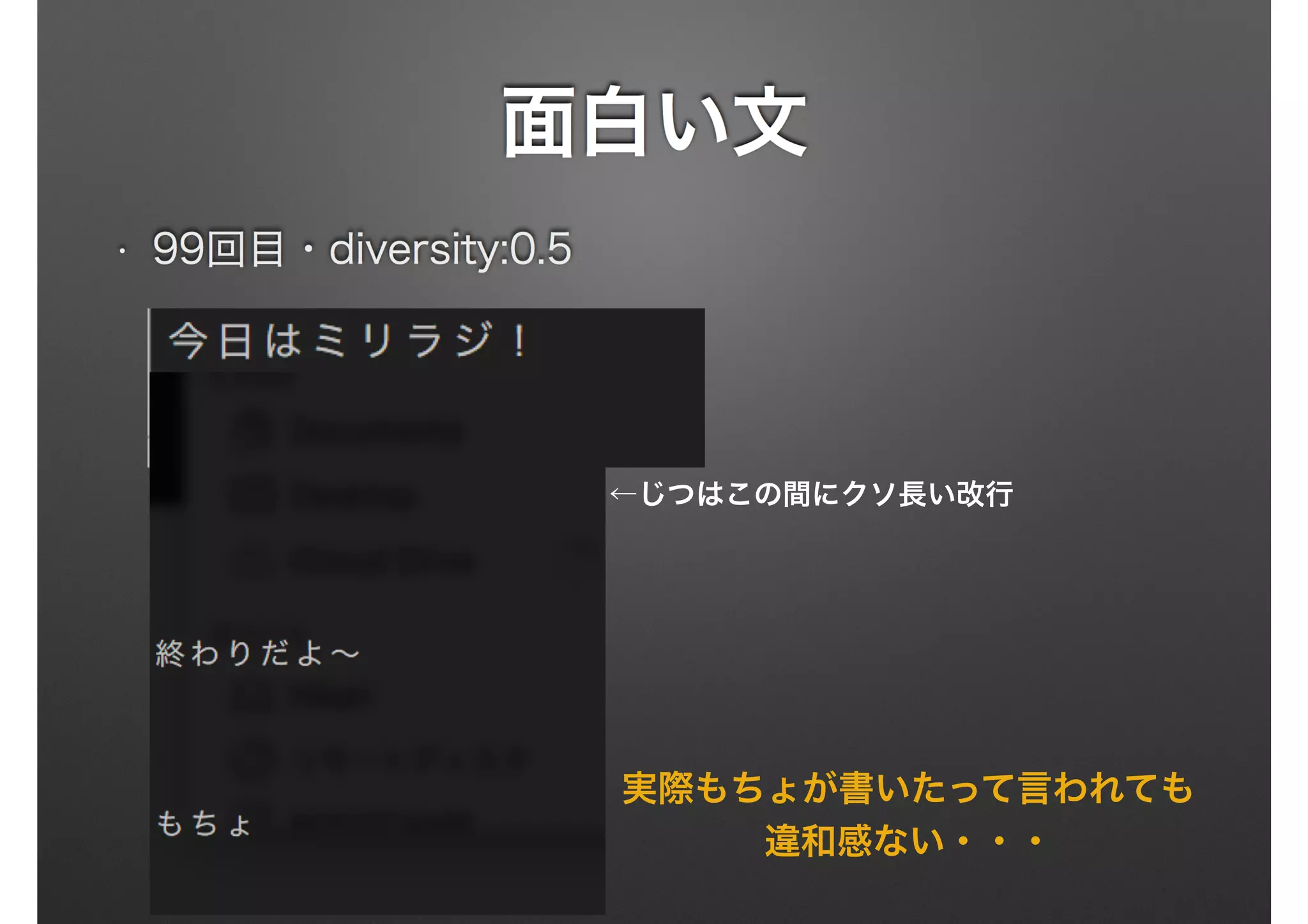Viewport: 1308px width, 924px height.
Task: Click the orange text 違和感ない・・・
Action: [x=905, y=840]
